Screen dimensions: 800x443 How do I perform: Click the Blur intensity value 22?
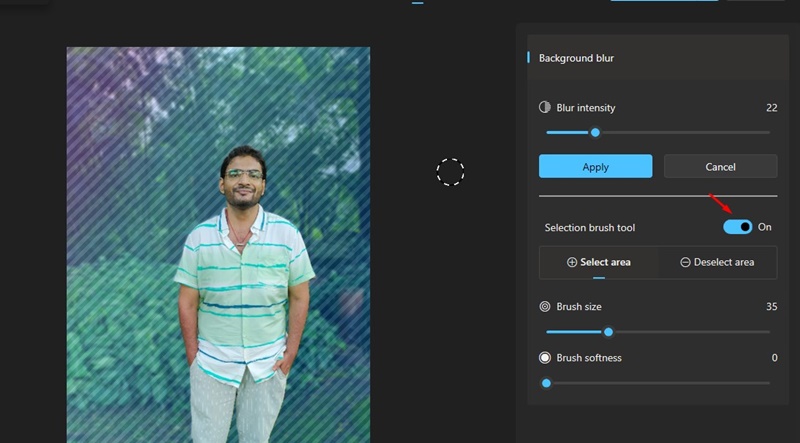[771, 108]
